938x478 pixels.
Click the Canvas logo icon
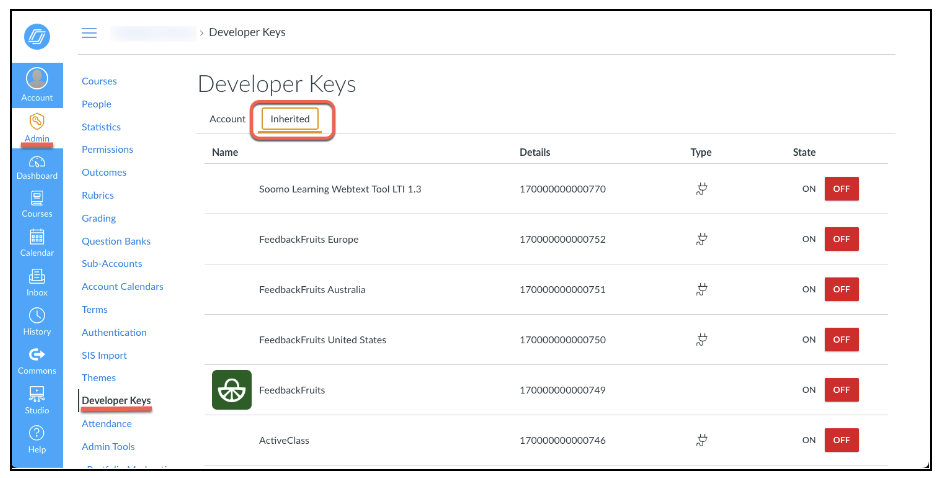[37, 37]
